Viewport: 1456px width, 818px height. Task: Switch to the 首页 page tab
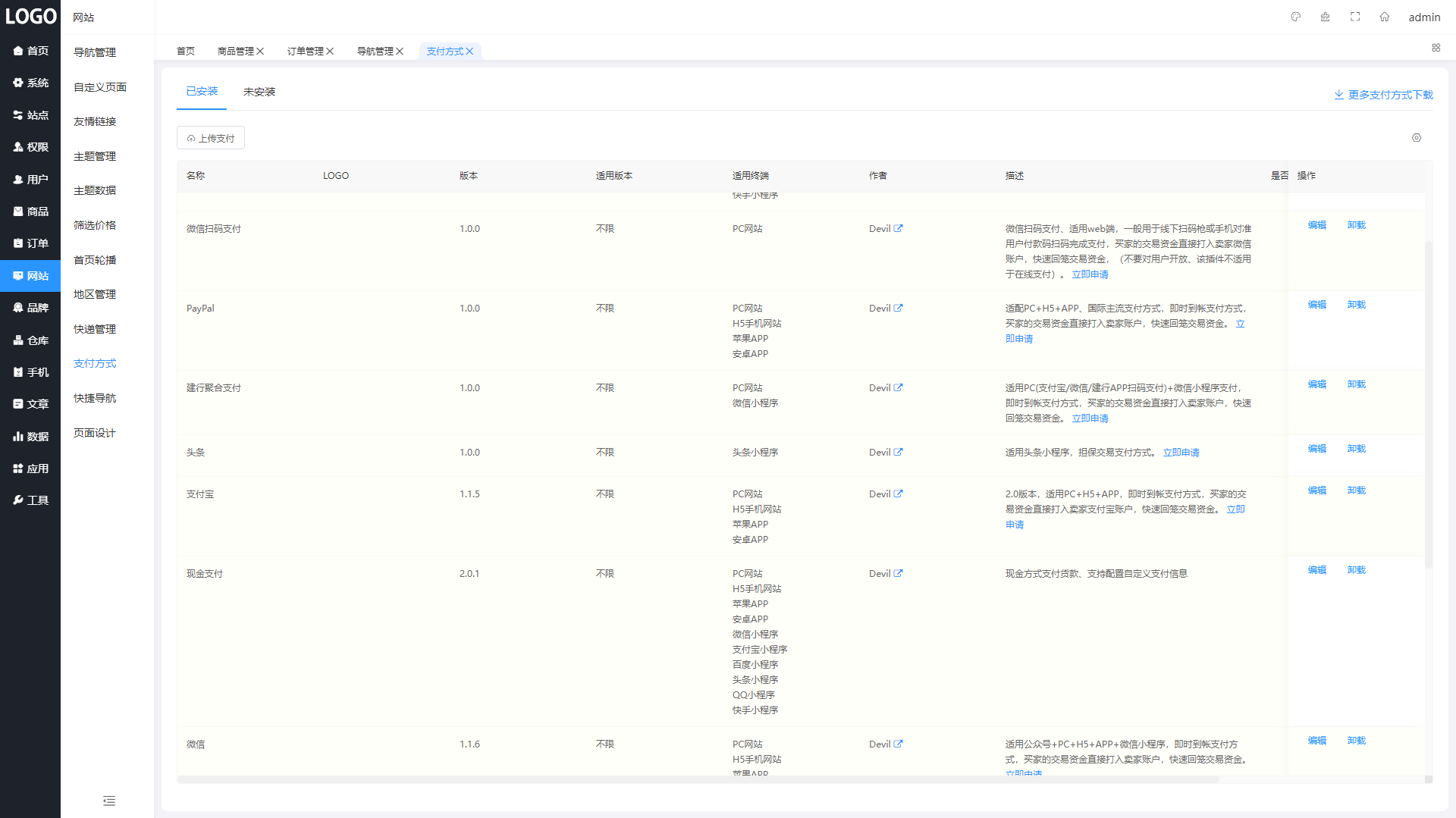[186, 52]
